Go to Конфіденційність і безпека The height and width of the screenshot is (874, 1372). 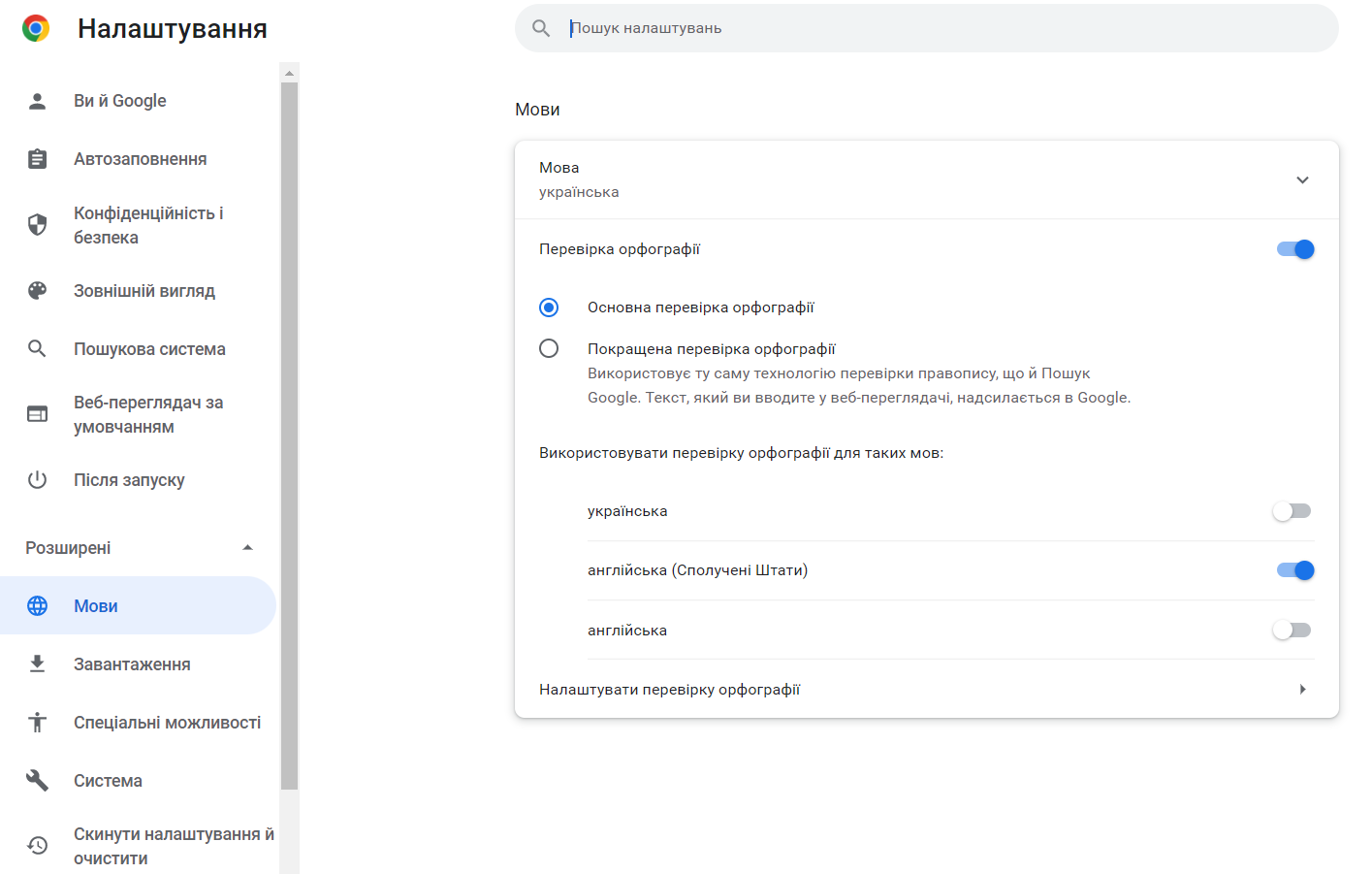(138, 225)
